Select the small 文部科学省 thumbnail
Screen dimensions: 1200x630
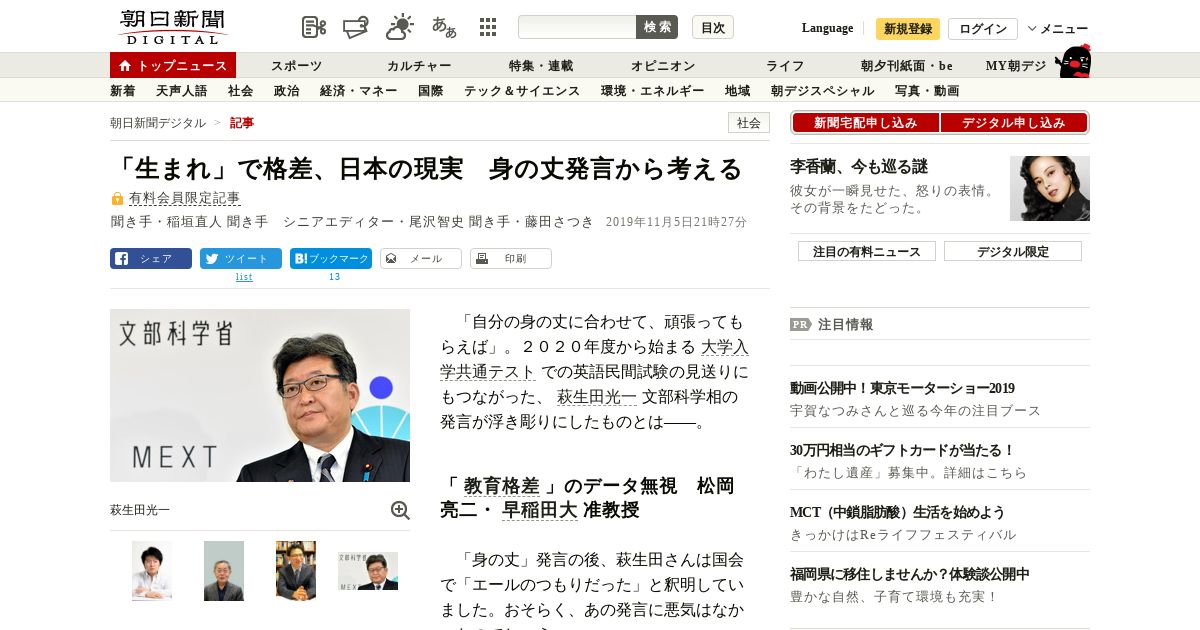pos(368,570)
